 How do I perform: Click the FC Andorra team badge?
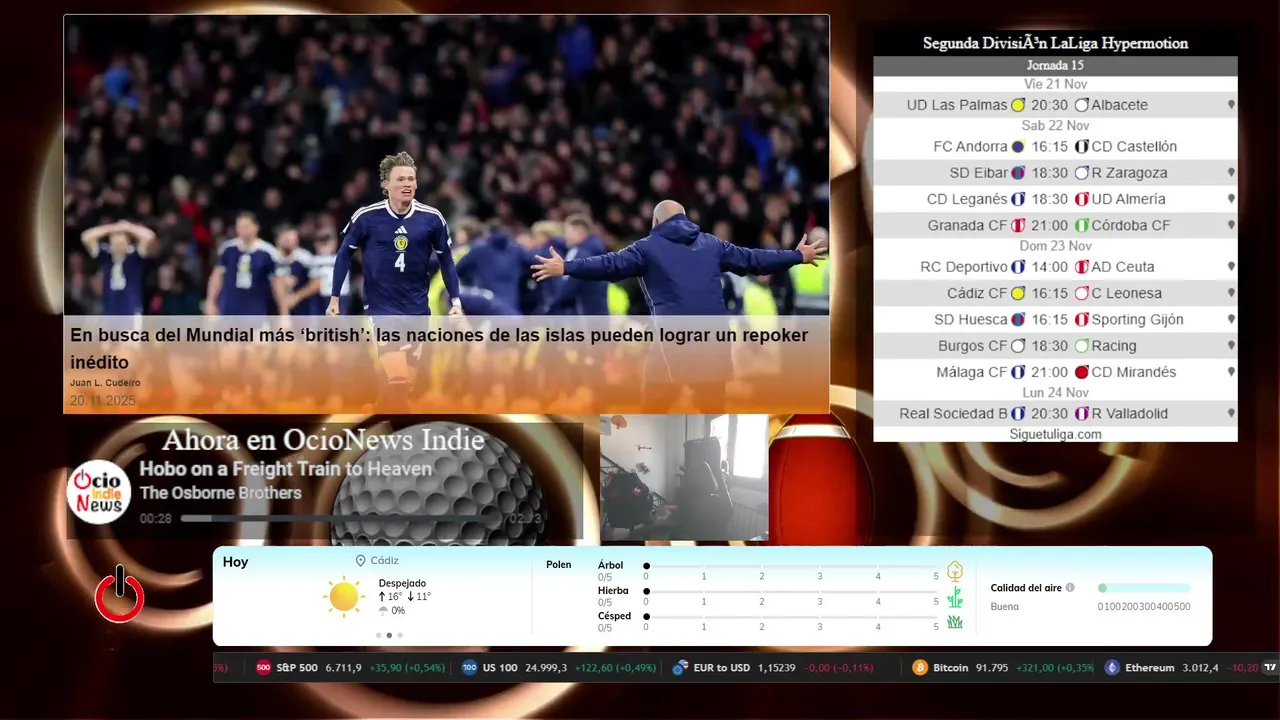(1018, 147)
